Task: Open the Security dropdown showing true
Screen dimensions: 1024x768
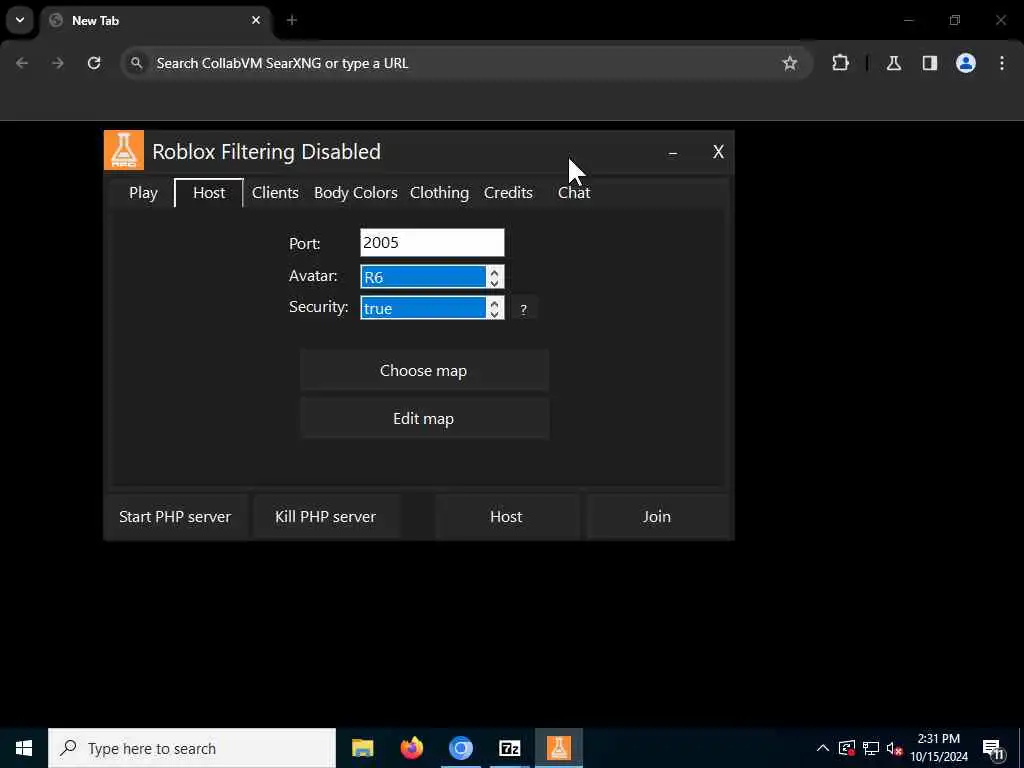Action: [x=423, y=308]
